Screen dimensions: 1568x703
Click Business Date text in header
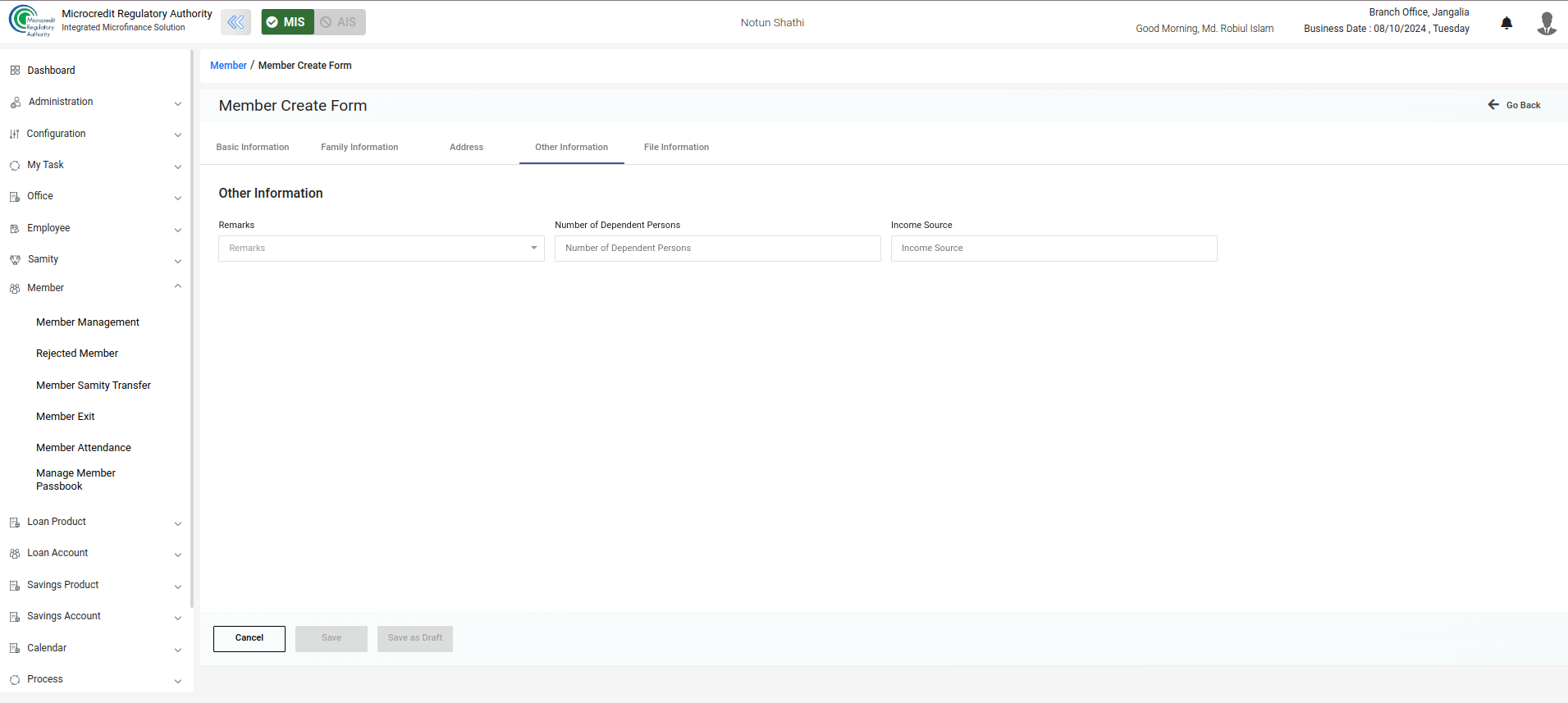pyautogui.click(x=1387, y=29)
